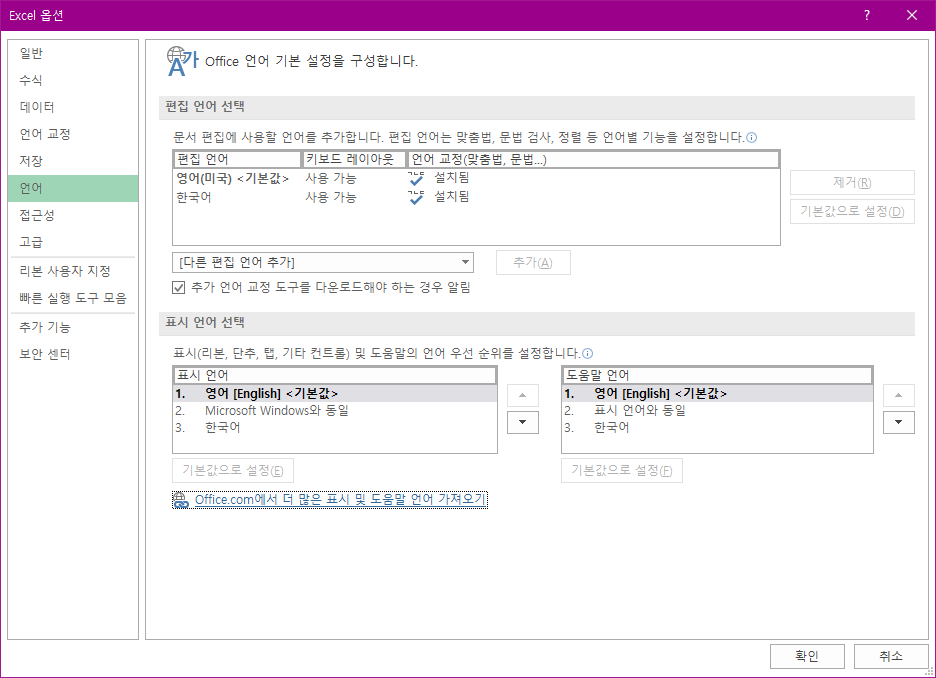Select the 언어 category

73,188
